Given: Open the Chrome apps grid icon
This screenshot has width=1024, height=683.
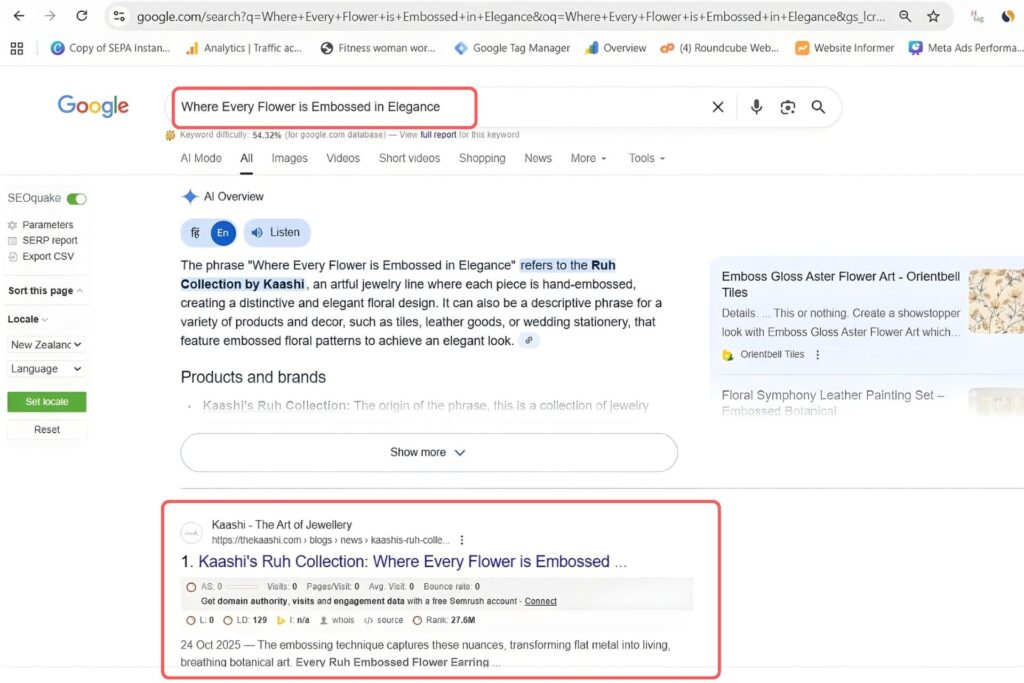Looking at the screenshot, I should 17,48.
